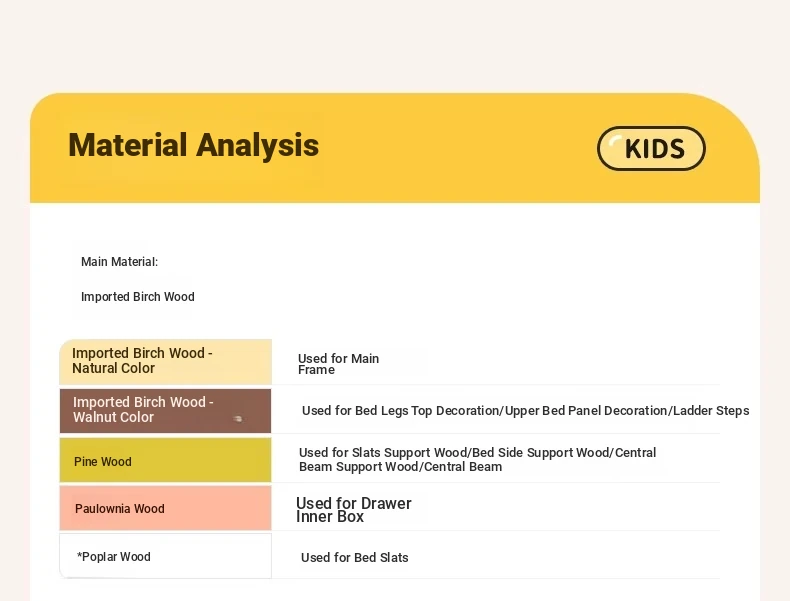Click the Used for Bed Slats text
This screenshot has width=790, height=601.
click(355, 558)
